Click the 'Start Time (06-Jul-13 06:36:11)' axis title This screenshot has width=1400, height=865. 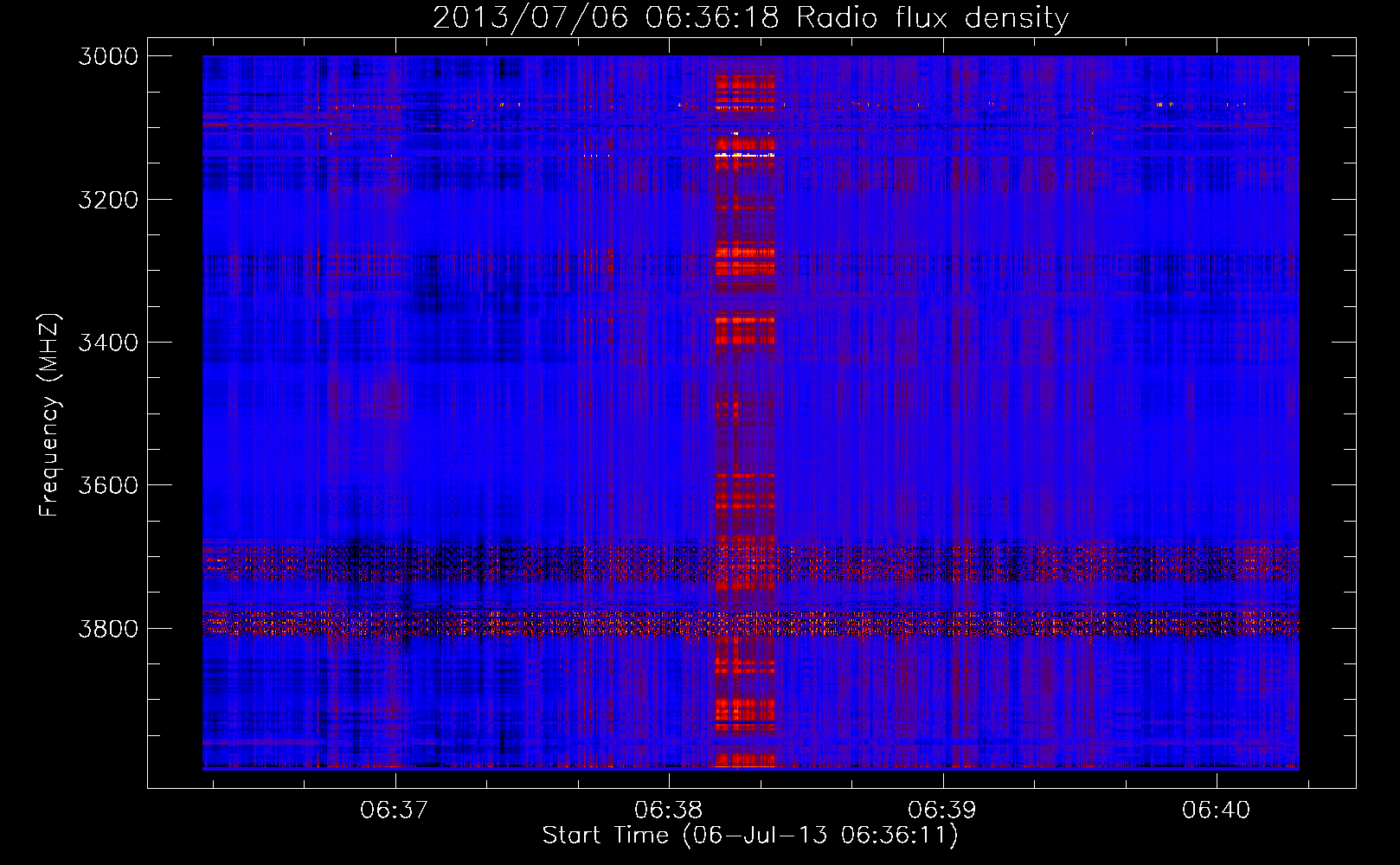pyautogui.click(x=750, y=836)
